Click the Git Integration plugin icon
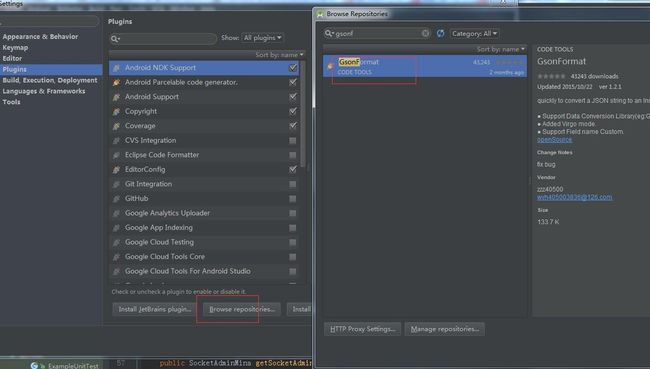This screenshot has height=369, width=650. pos(116,184)
